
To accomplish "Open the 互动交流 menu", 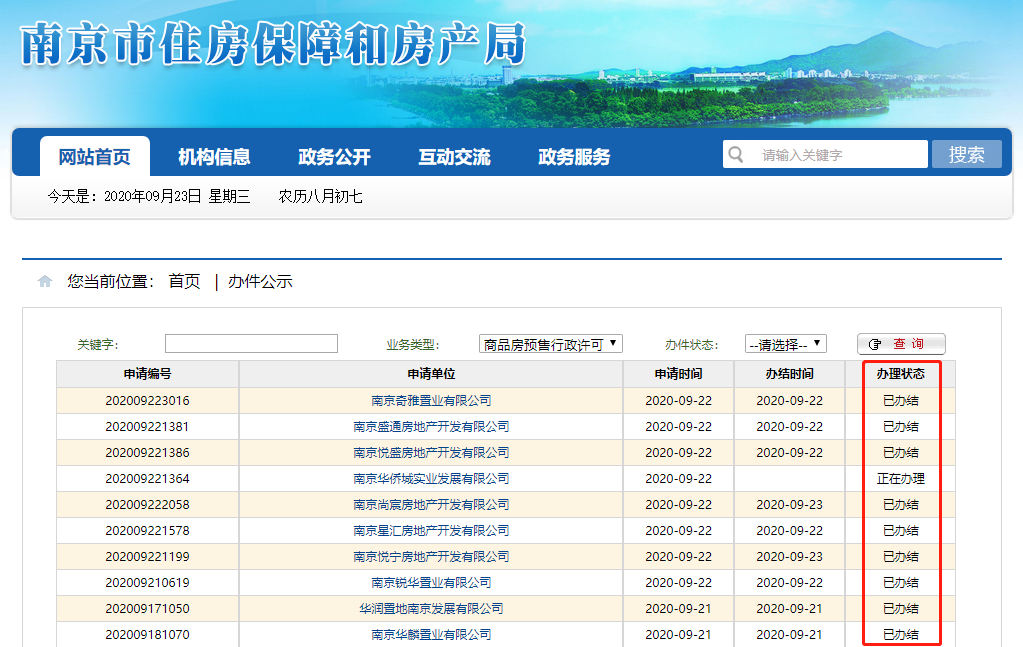I will [x=454, y=157].
